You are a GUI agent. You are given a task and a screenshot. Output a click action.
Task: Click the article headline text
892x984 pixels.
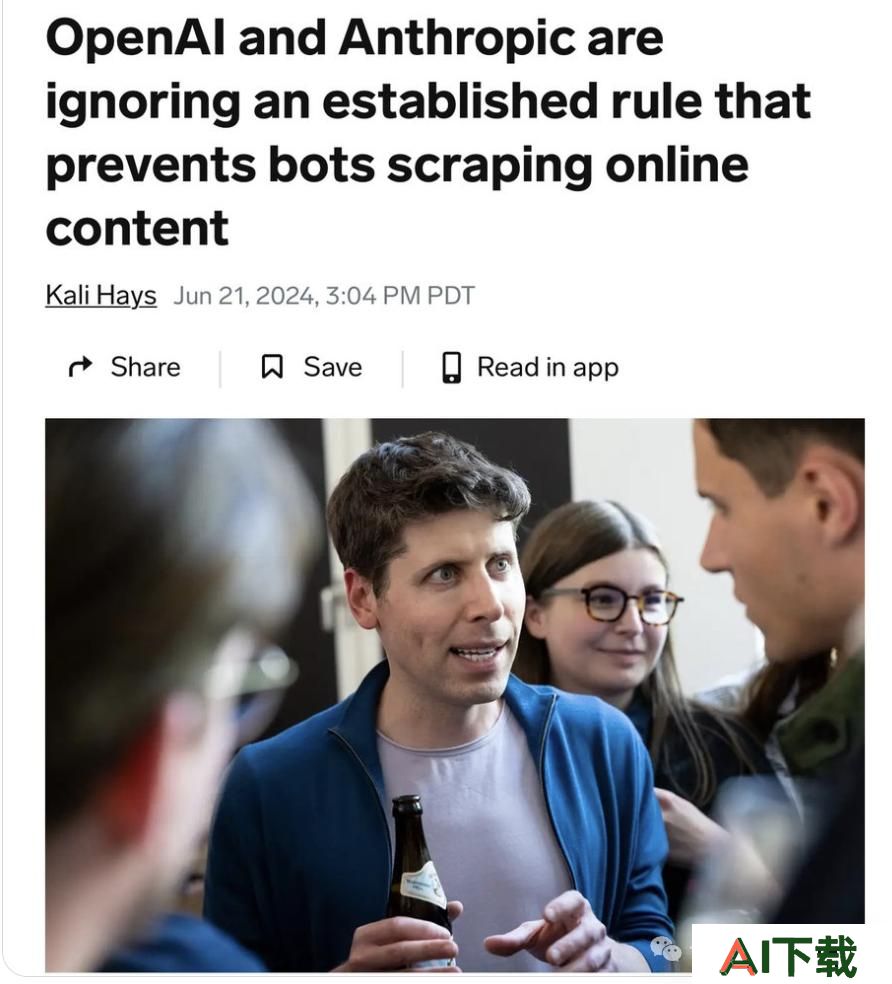(429, 132)
